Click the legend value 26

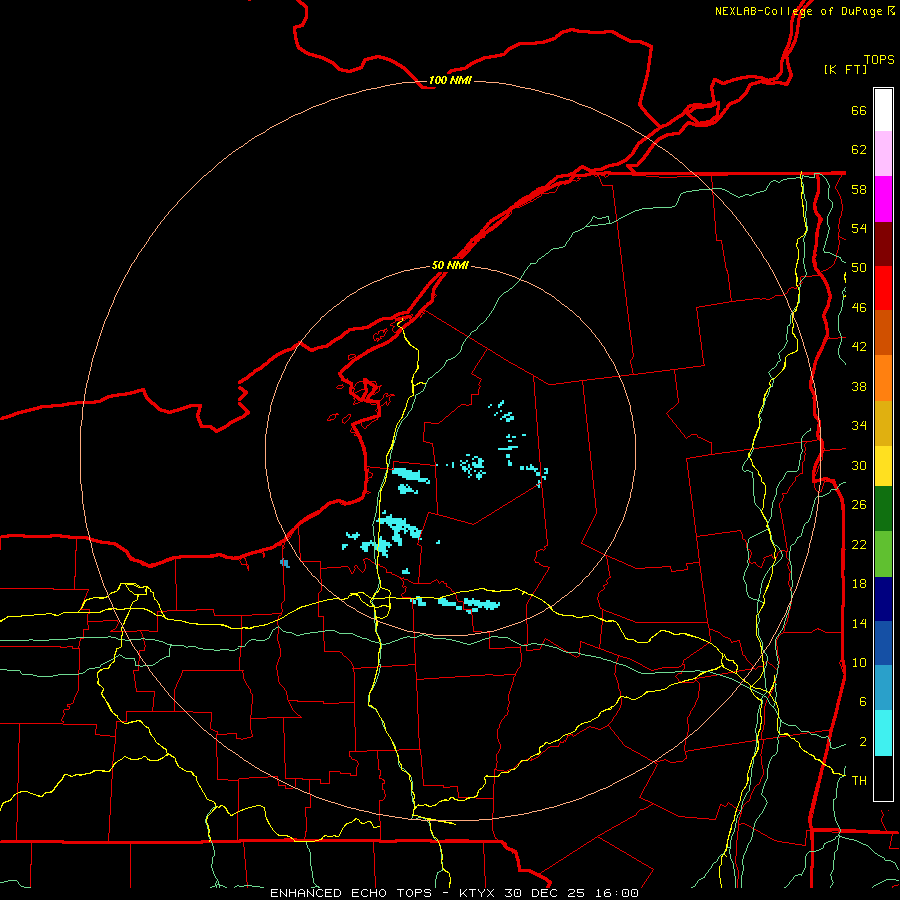(859, 505)
